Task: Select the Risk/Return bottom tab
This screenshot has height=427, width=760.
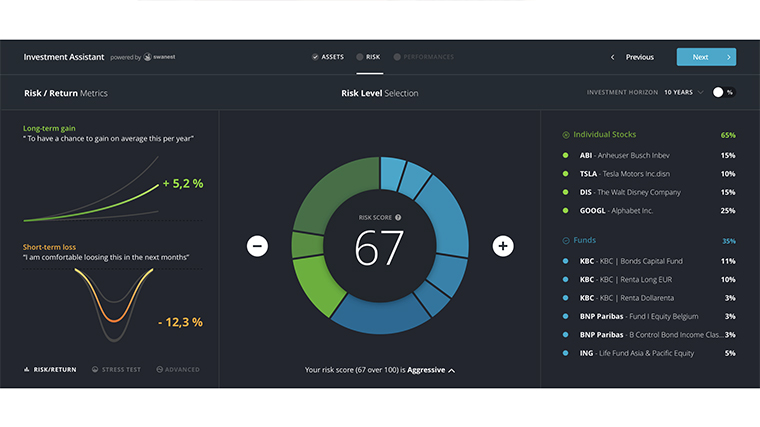Action: click(x=50, y=369)
